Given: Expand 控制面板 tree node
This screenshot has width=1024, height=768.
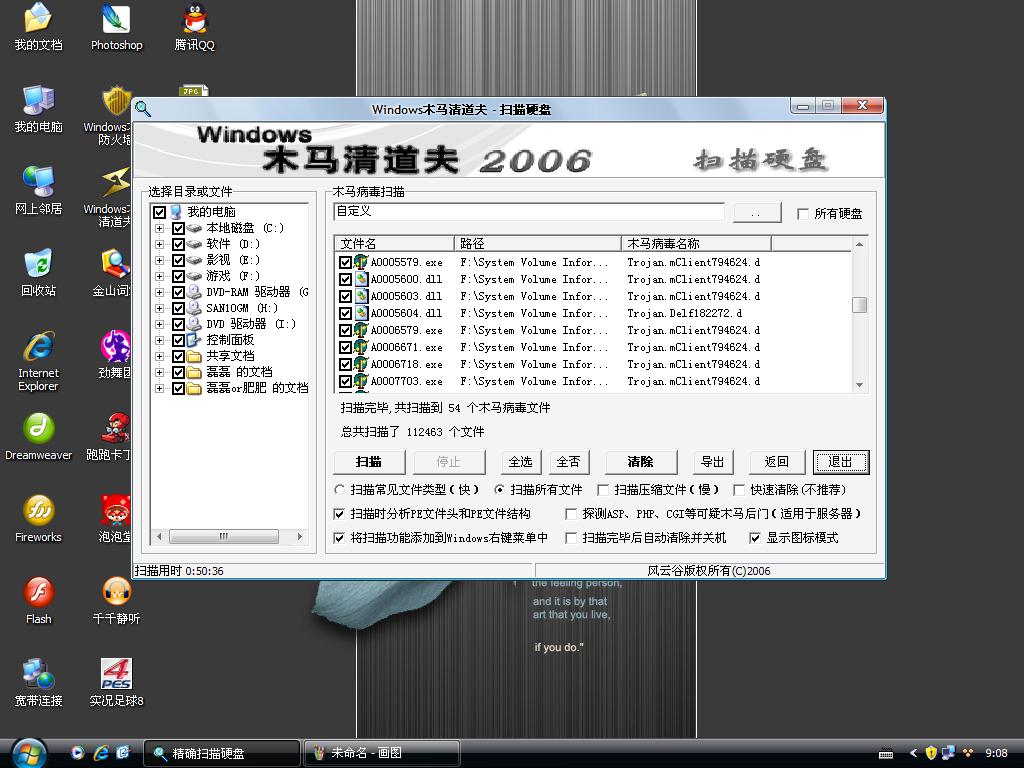Looking at the screenshot, I should (x=159, y=340).
